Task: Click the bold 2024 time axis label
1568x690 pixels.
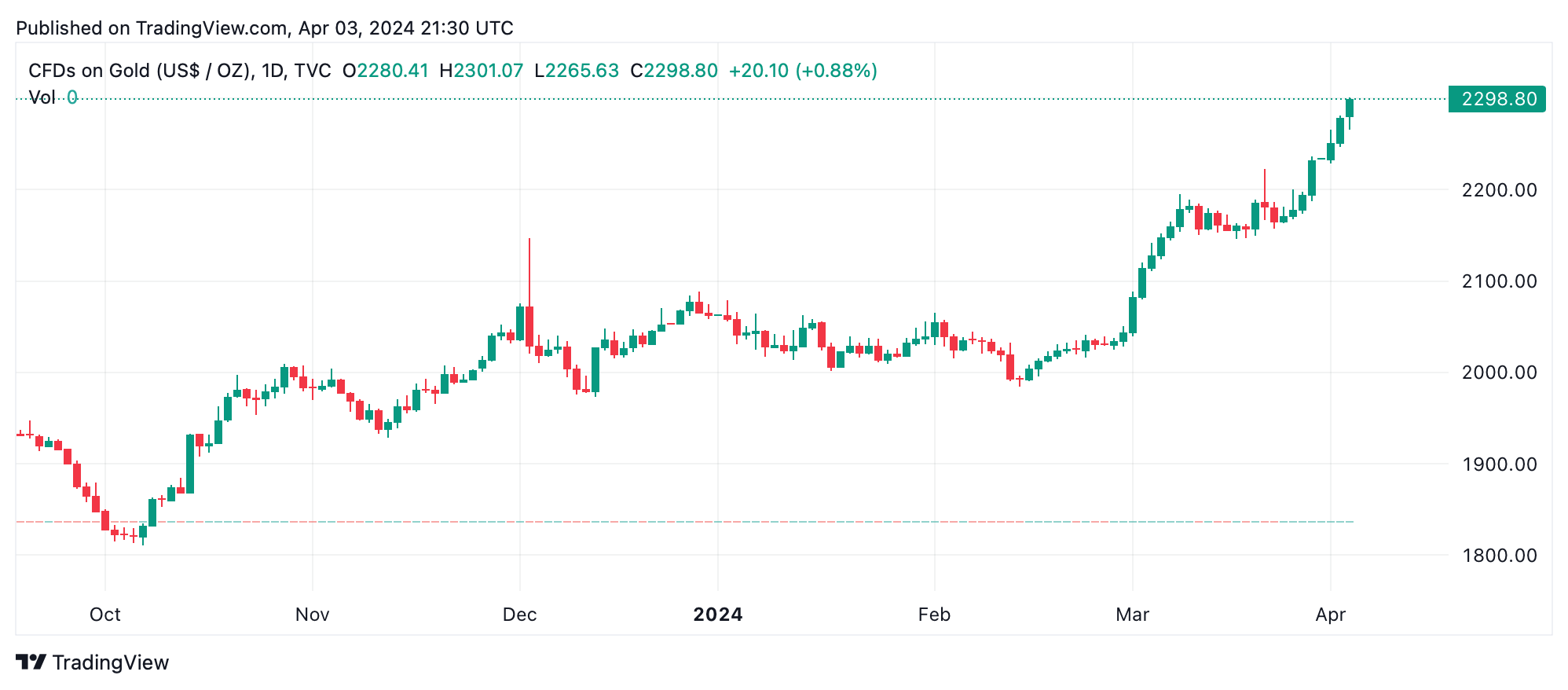Action: pyautogui.click(x=718, y=615)
